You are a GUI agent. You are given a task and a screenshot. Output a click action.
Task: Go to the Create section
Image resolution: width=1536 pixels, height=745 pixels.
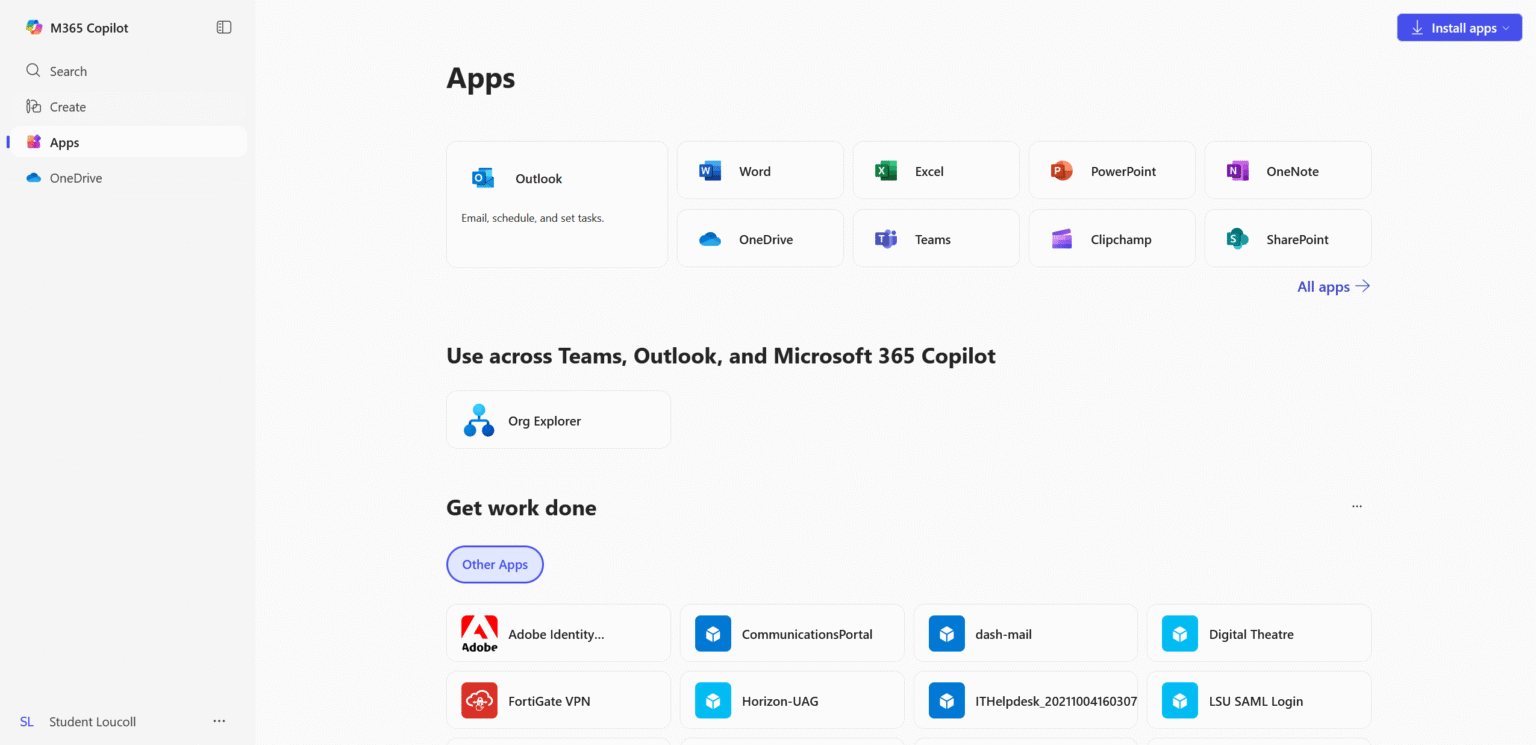(67, 106)
